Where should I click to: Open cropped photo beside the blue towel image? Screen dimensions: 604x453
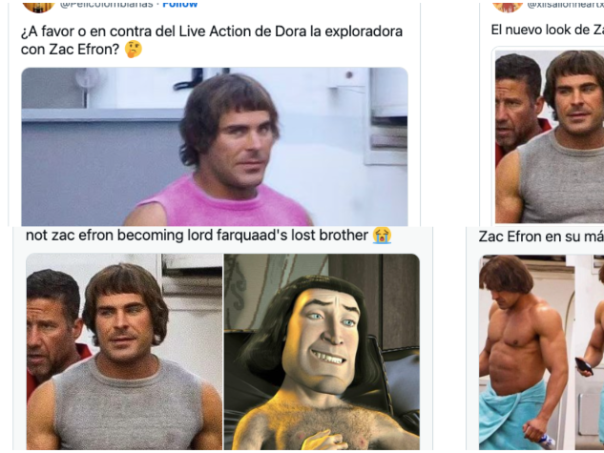point(589,352)
